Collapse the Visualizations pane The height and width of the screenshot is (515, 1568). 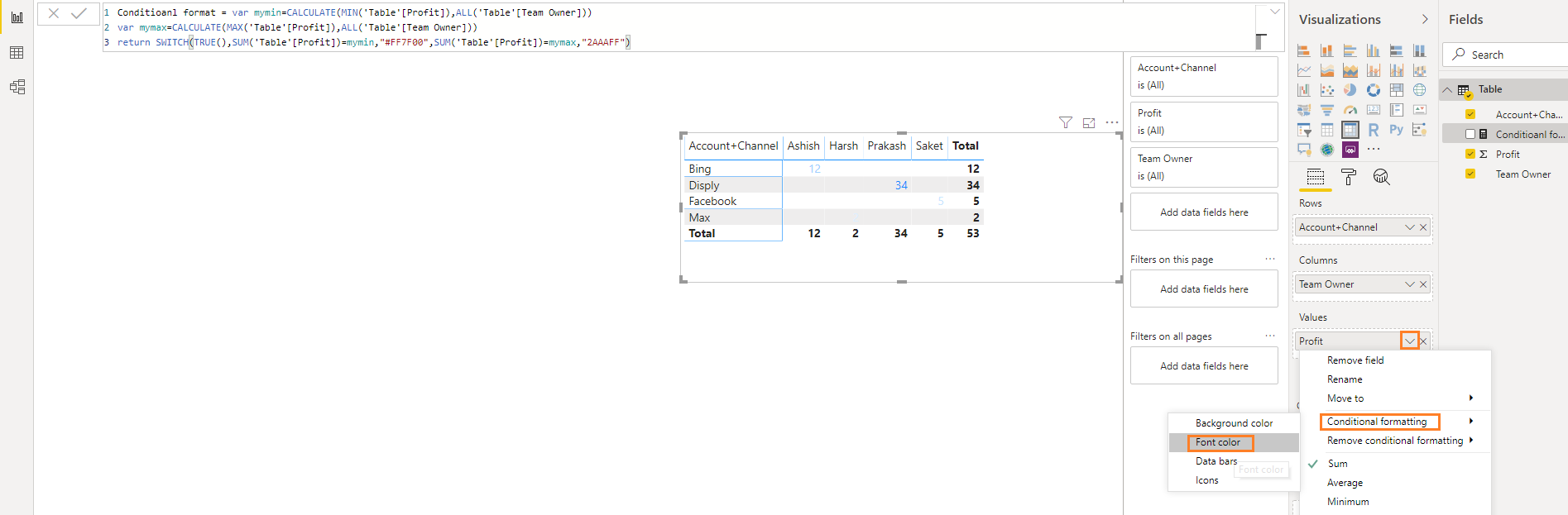[1425, 19]
